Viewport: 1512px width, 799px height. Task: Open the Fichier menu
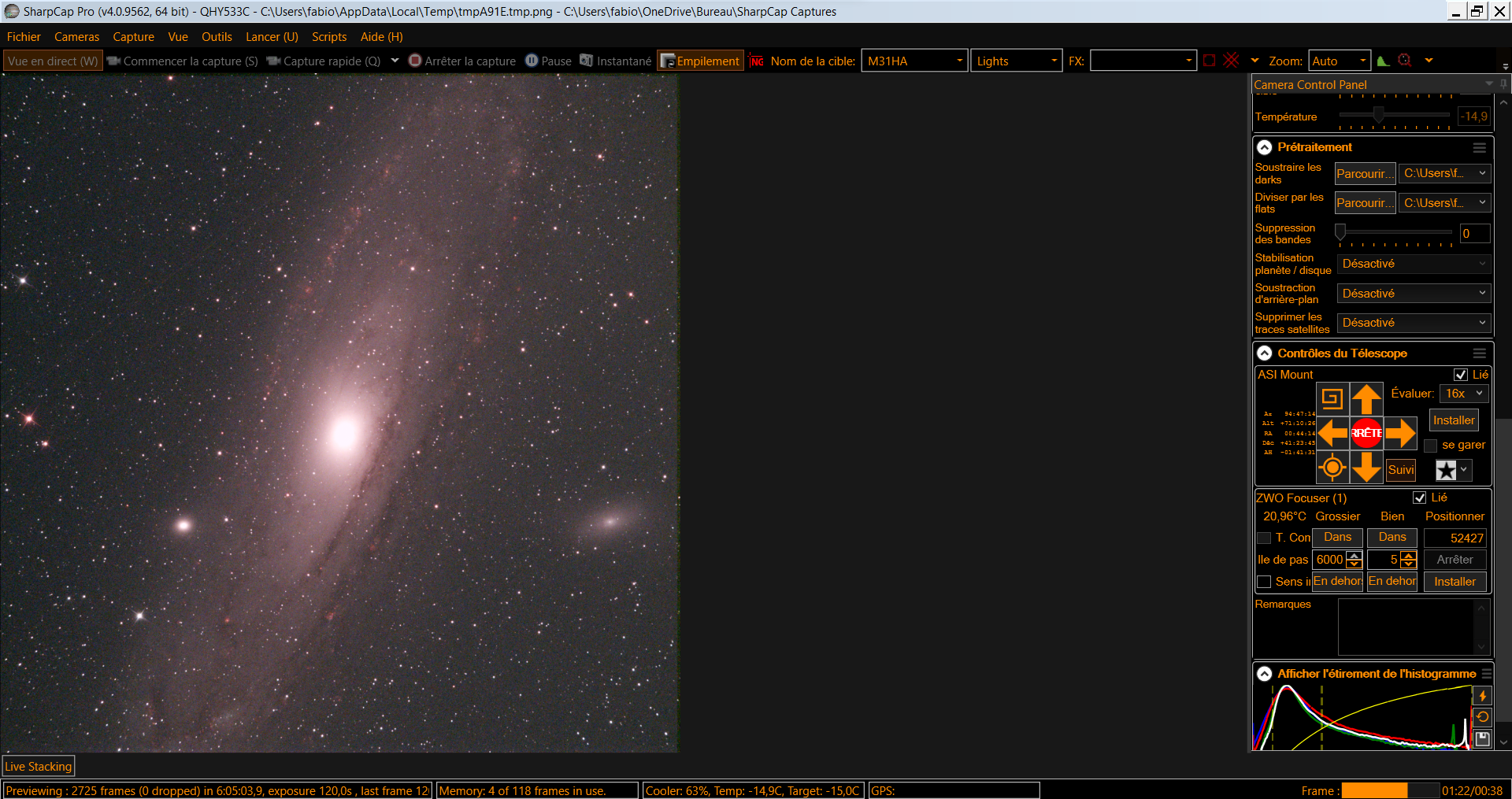(24, 37)
